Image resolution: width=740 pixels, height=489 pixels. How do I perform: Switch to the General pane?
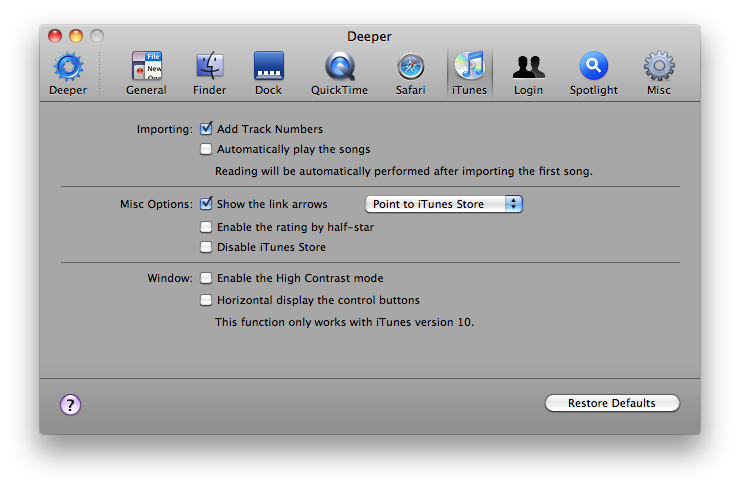tap(146, 73)
